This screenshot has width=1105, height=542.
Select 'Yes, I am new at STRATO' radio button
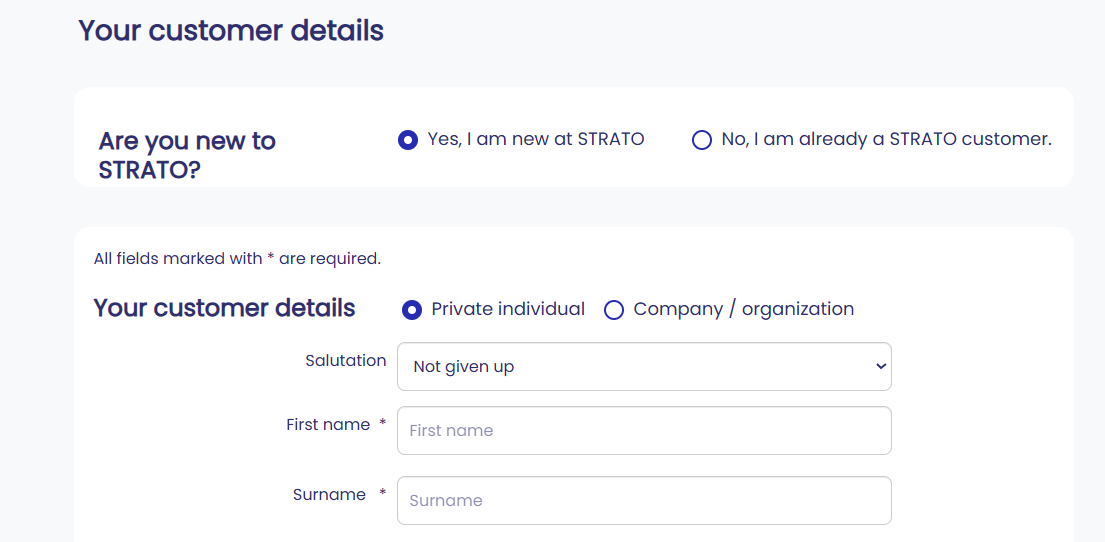click(408, 140)
